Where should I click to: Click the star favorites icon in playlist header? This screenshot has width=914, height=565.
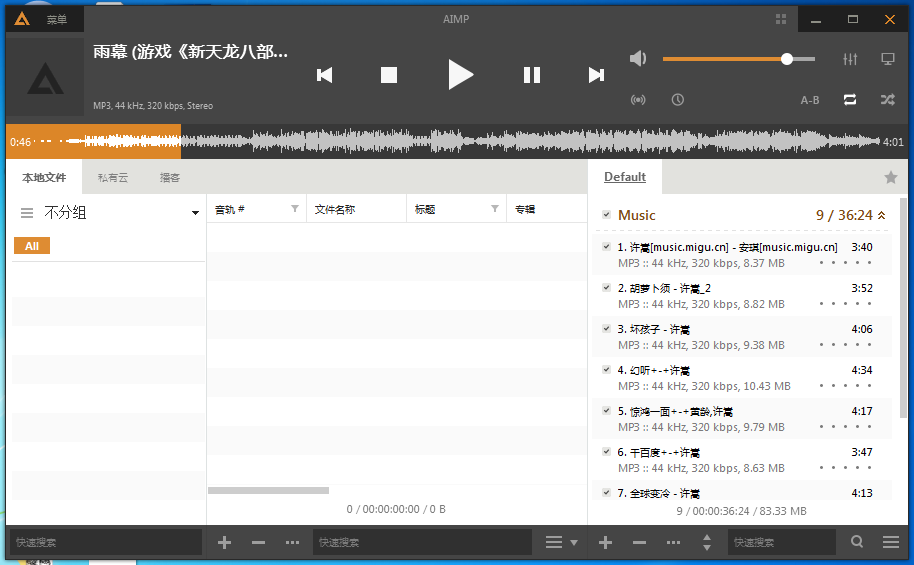pos(891,177)
